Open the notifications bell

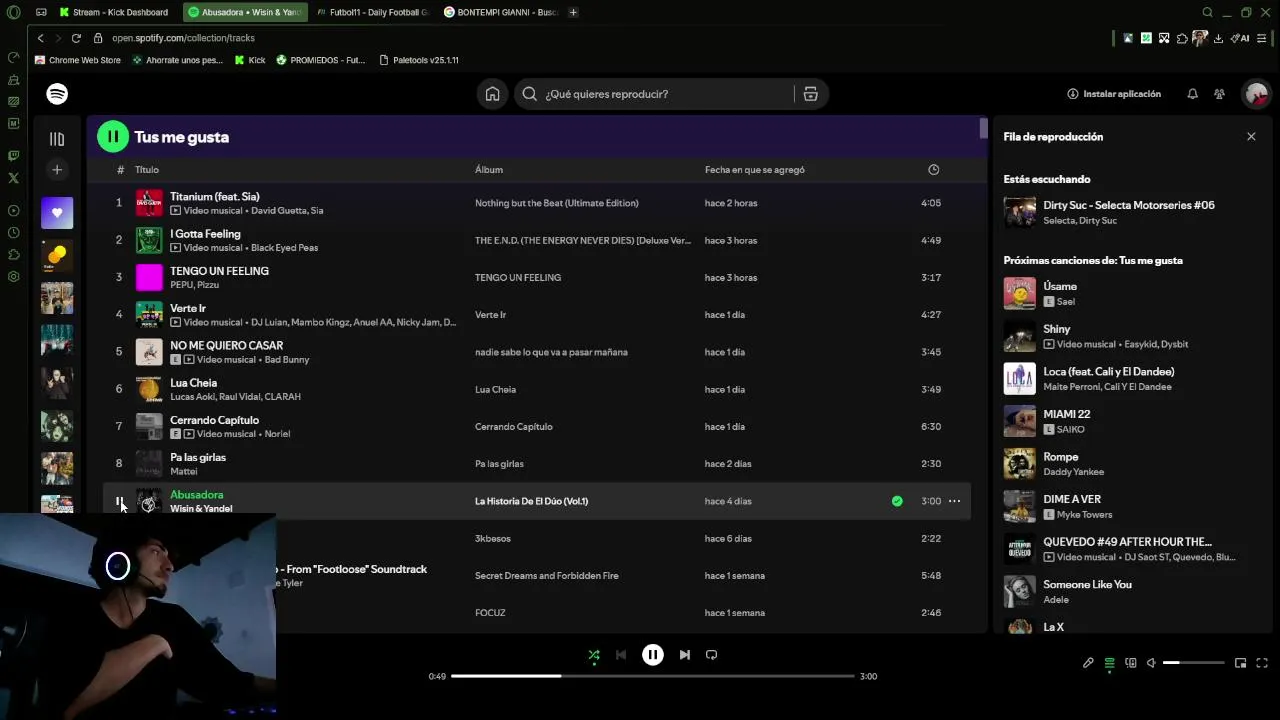coord(1192,94)
